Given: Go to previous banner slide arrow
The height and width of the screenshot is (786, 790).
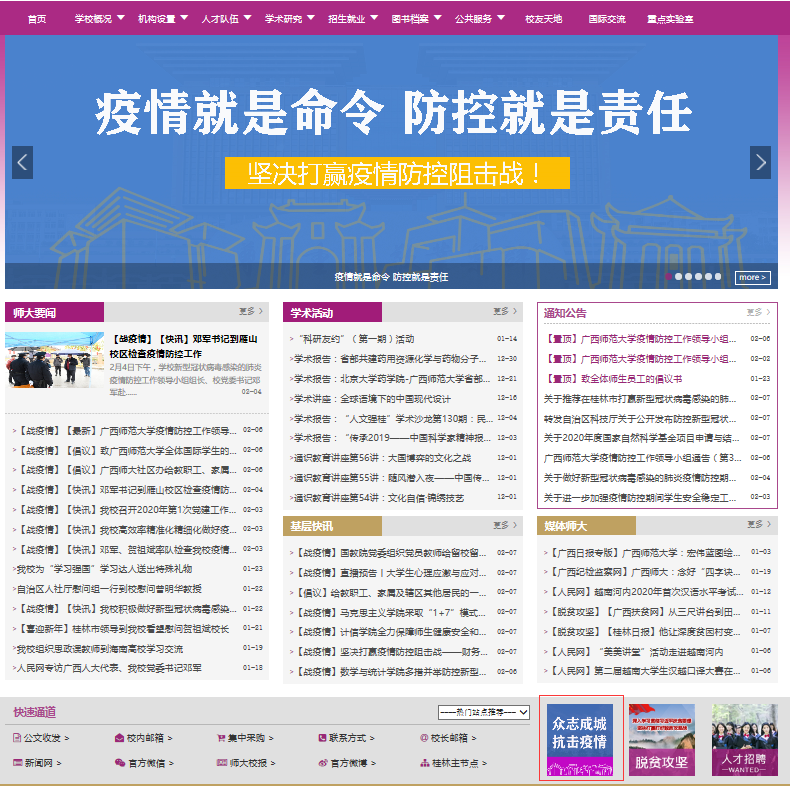Looking at the screenshot, I should [x=22, y=163].
